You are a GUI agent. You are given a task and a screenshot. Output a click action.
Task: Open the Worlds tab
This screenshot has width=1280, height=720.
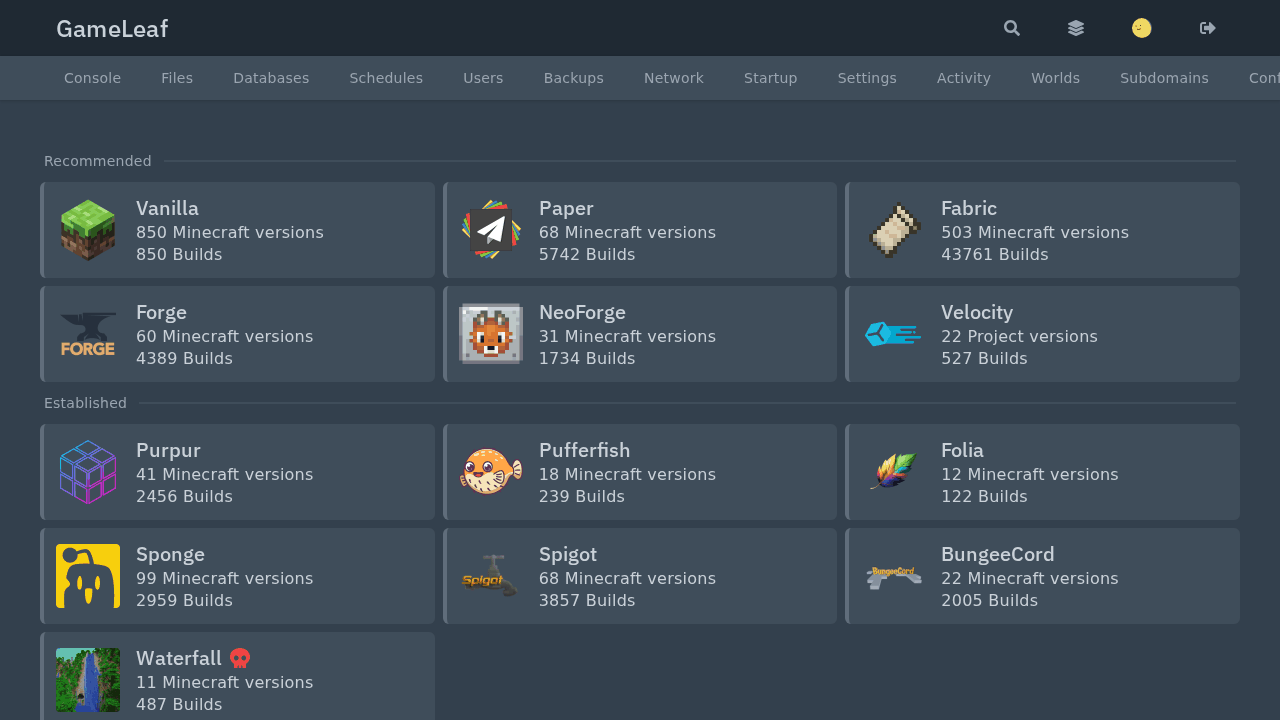pos(1056,78)
